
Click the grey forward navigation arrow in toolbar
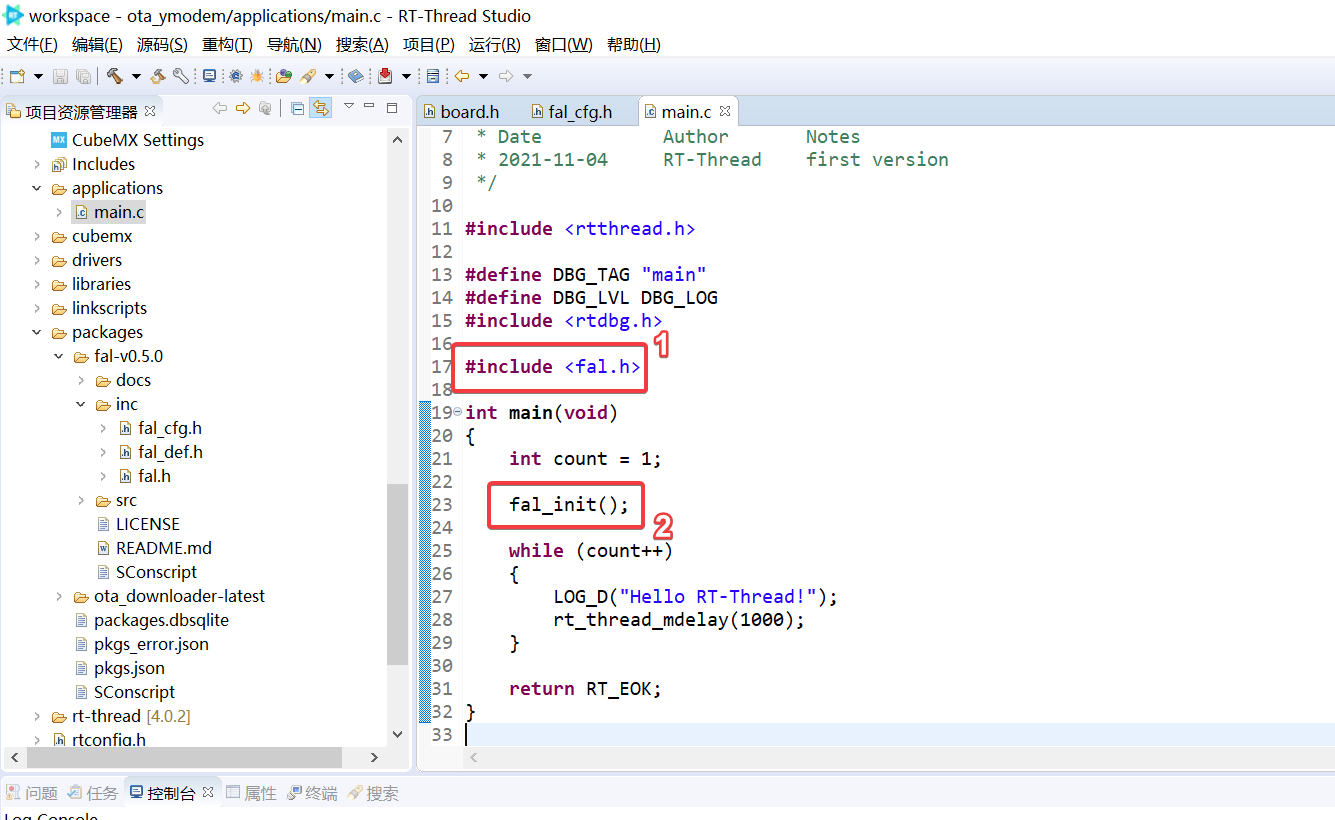tap(505, 76)
